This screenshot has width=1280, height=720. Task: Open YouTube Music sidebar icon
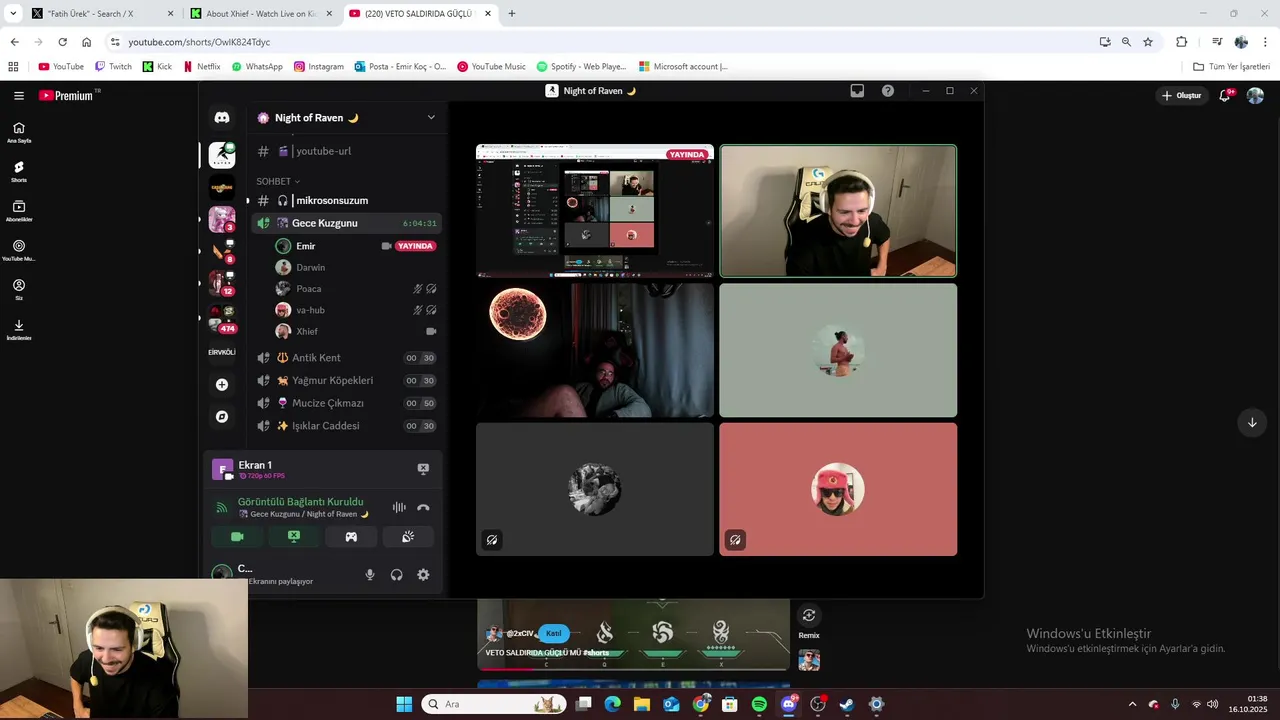point(19,249)
